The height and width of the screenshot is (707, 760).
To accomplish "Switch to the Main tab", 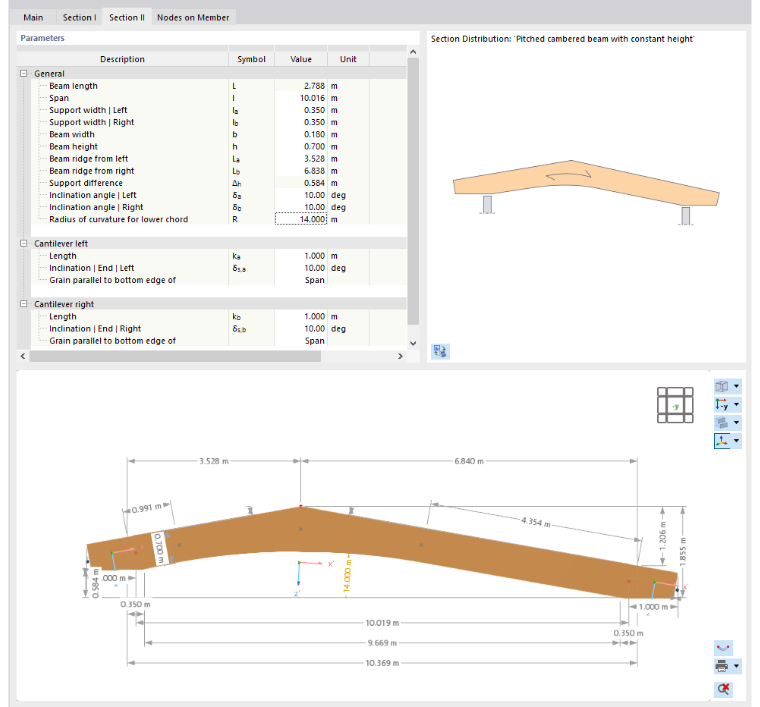I will (x=33, y=17).
